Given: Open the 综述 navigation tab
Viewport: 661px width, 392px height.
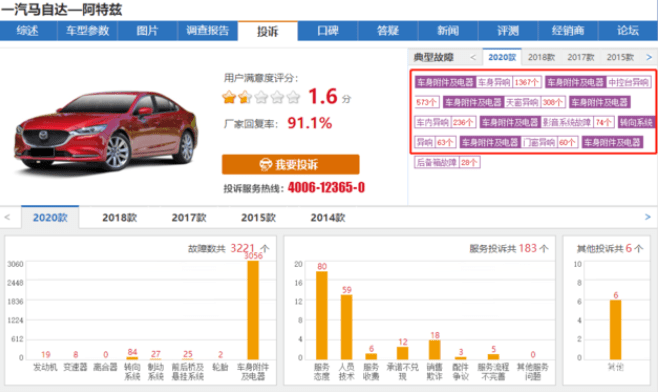Looking at the screenshot, I should tap(28, 31).
